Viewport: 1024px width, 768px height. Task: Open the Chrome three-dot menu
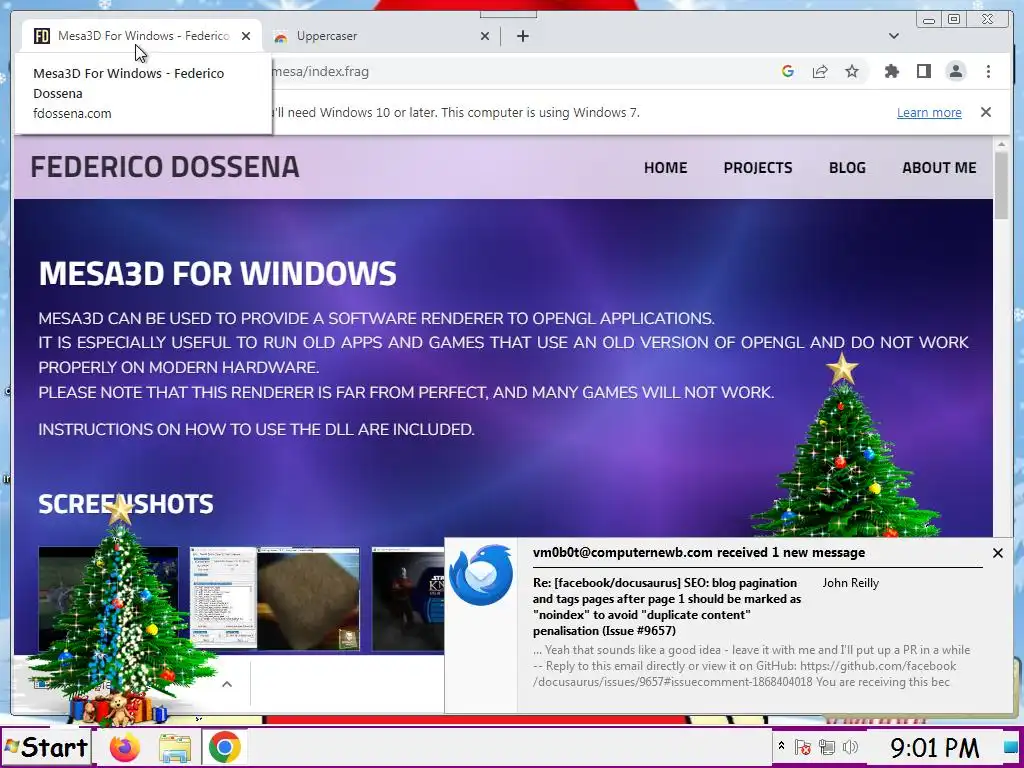tap(988, 71)
